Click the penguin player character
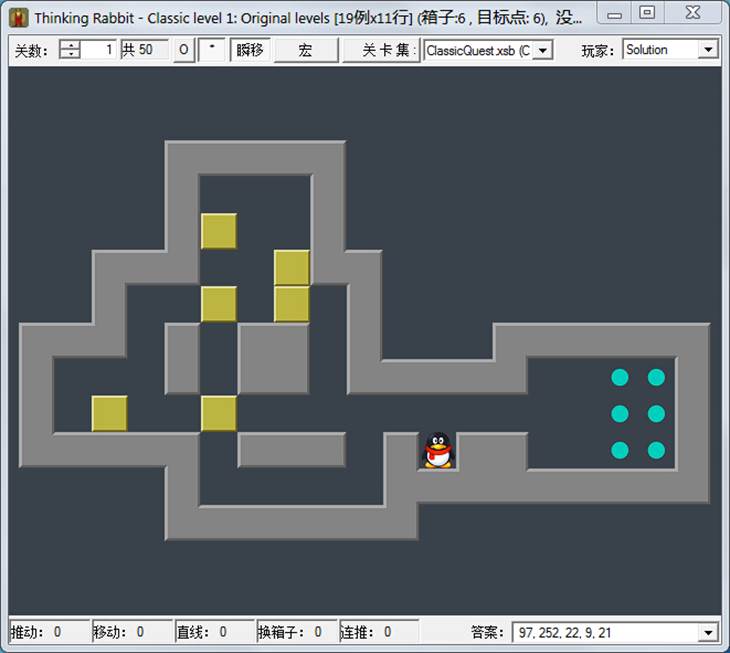The width and height of the screenshot is (730, 653). [437, 450]
